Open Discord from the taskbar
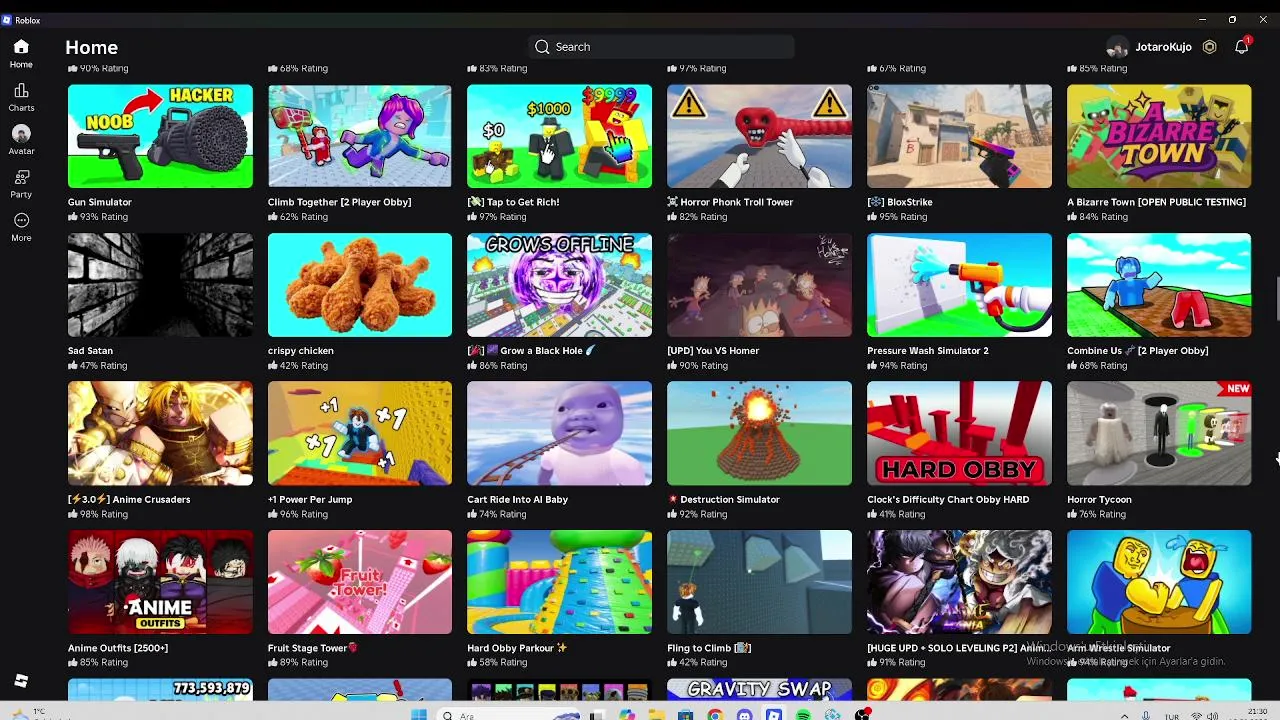 744,715
